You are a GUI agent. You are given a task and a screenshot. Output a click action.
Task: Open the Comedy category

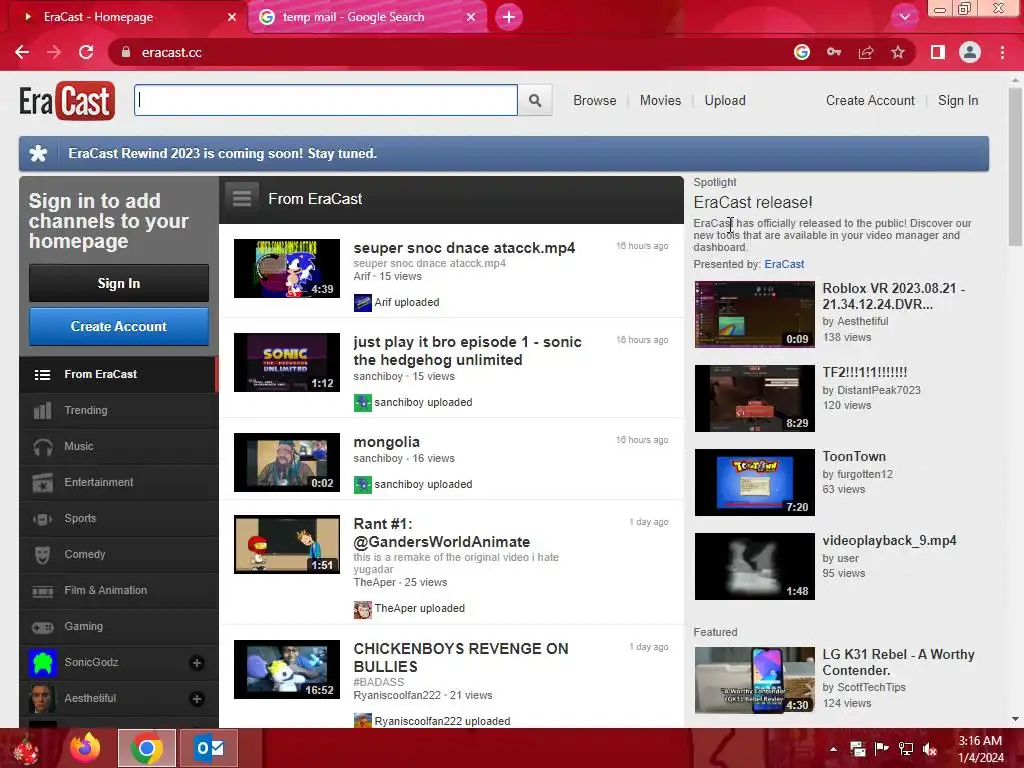click(x=84, y=554)
